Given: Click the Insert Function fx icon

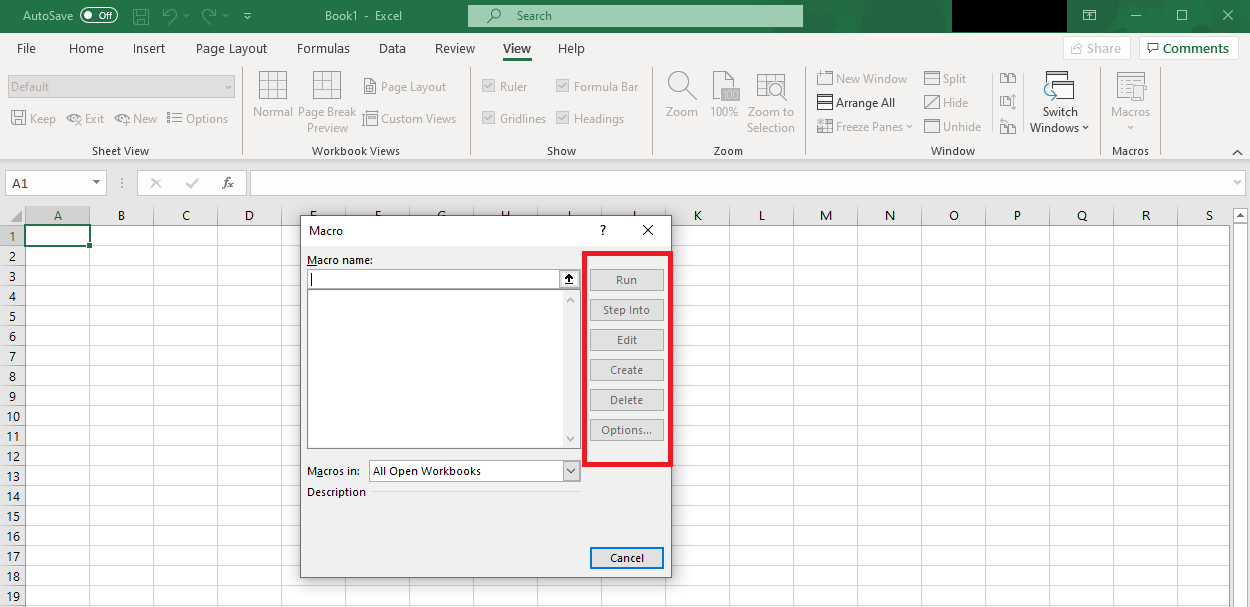Looking at the screenshot, I should pyautogui.click(x=228, y=183).
